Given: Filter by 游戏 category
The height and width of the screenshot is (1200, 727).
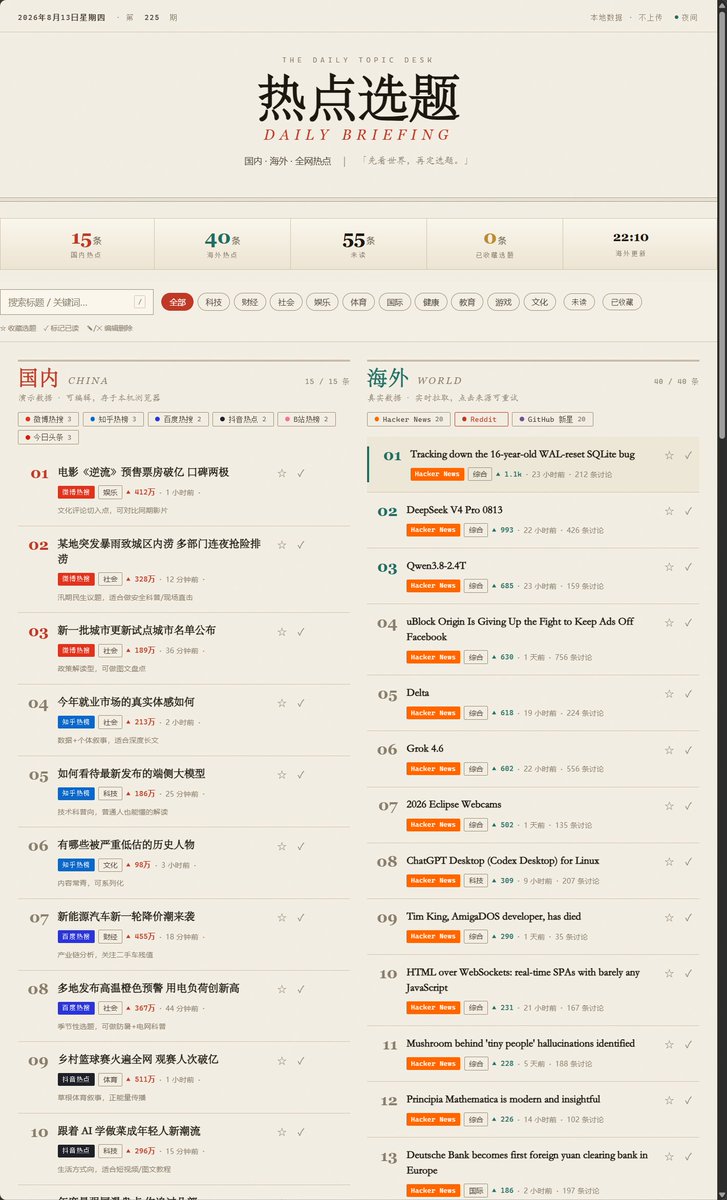Looking at the screenshot, I should coord(504,302).
